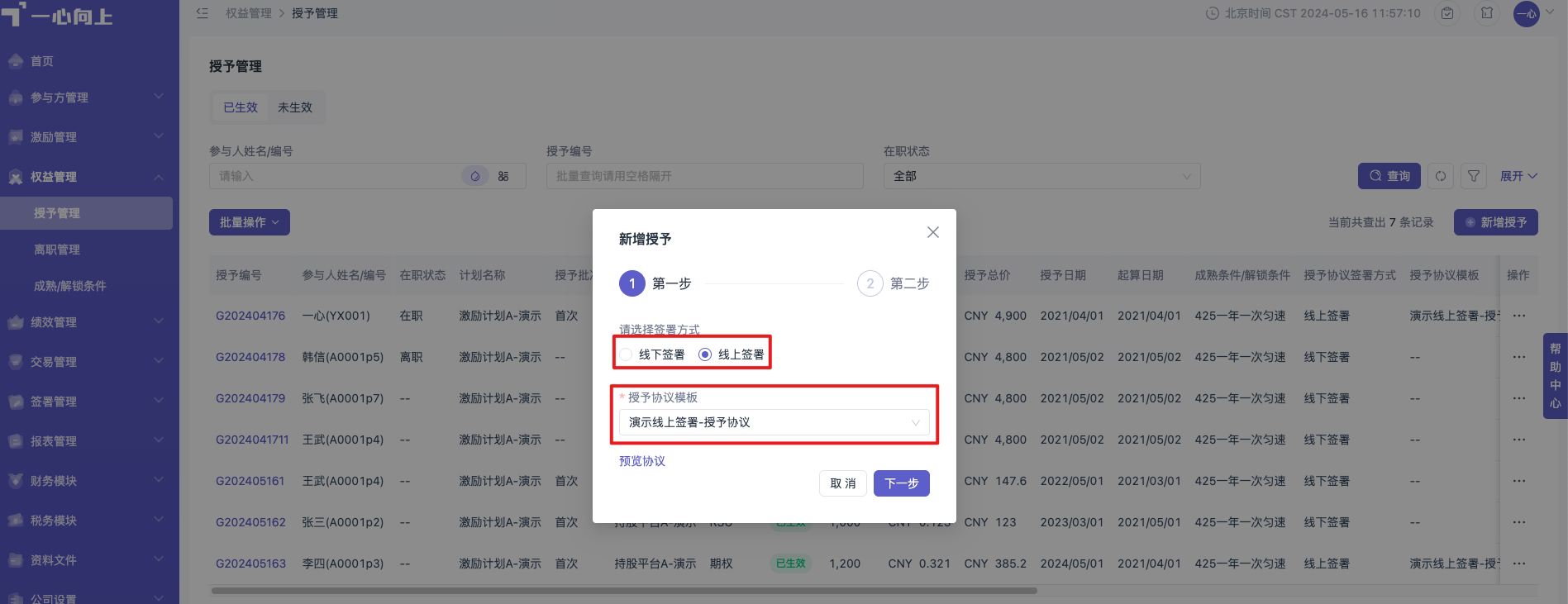This screenshot has width=1568, height=604.
Task: Close the 新增授予 dialog with X icon
Action: 932,232
